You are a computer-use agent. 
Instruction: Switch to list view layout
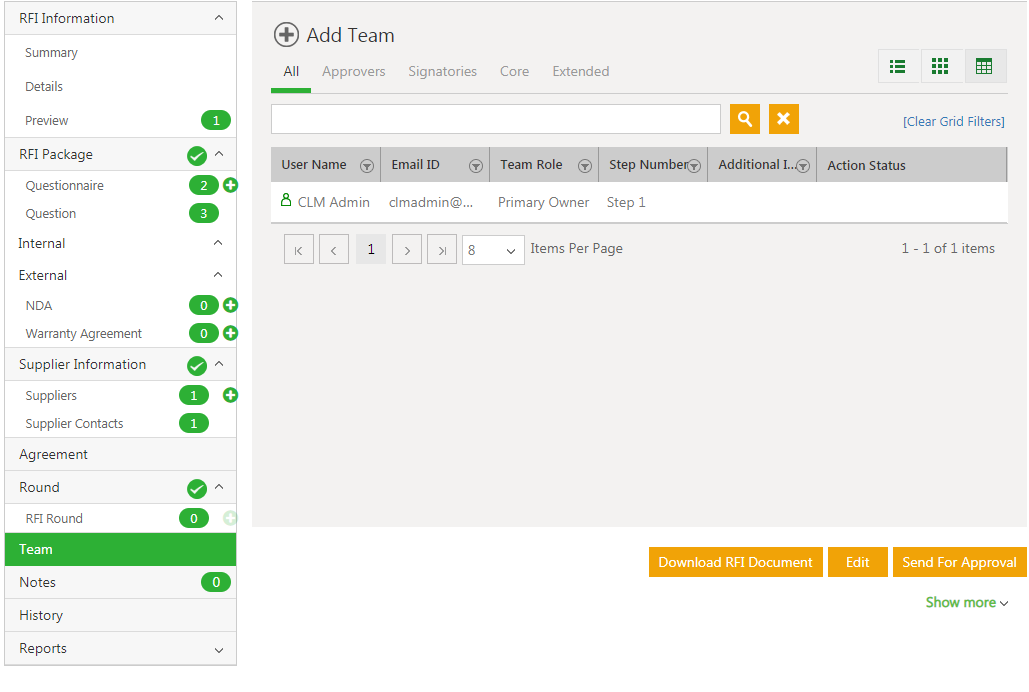click(x=898, y=67)
